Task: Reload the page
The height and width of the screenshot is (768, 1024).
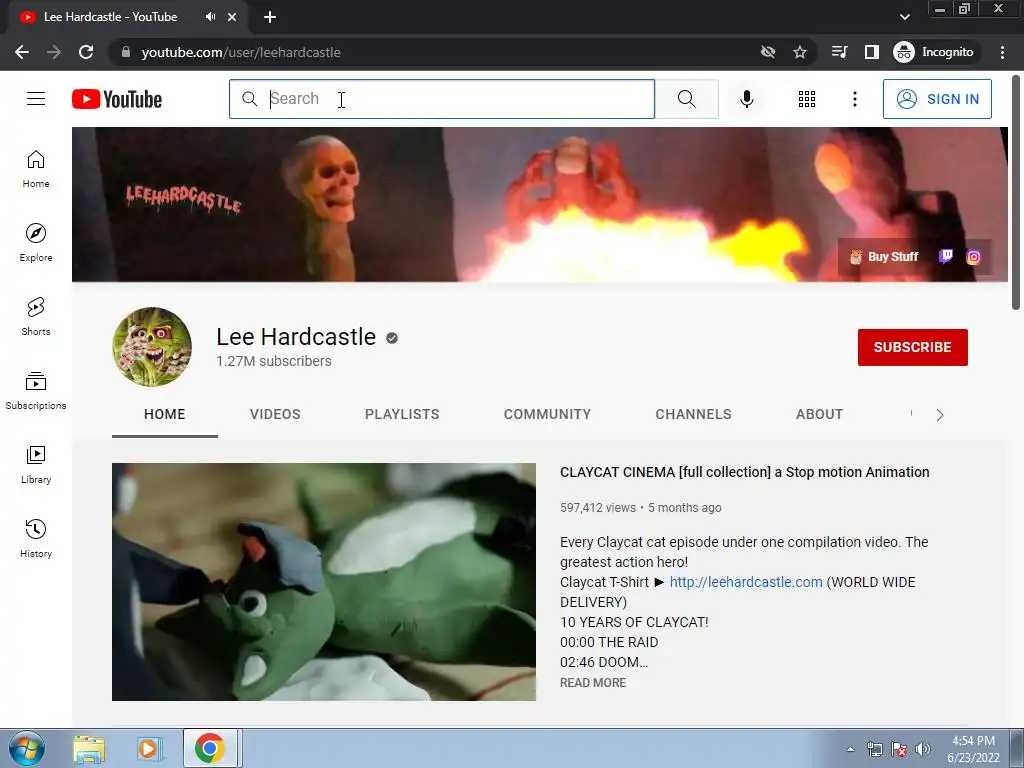Action: (x=86, y=52)
